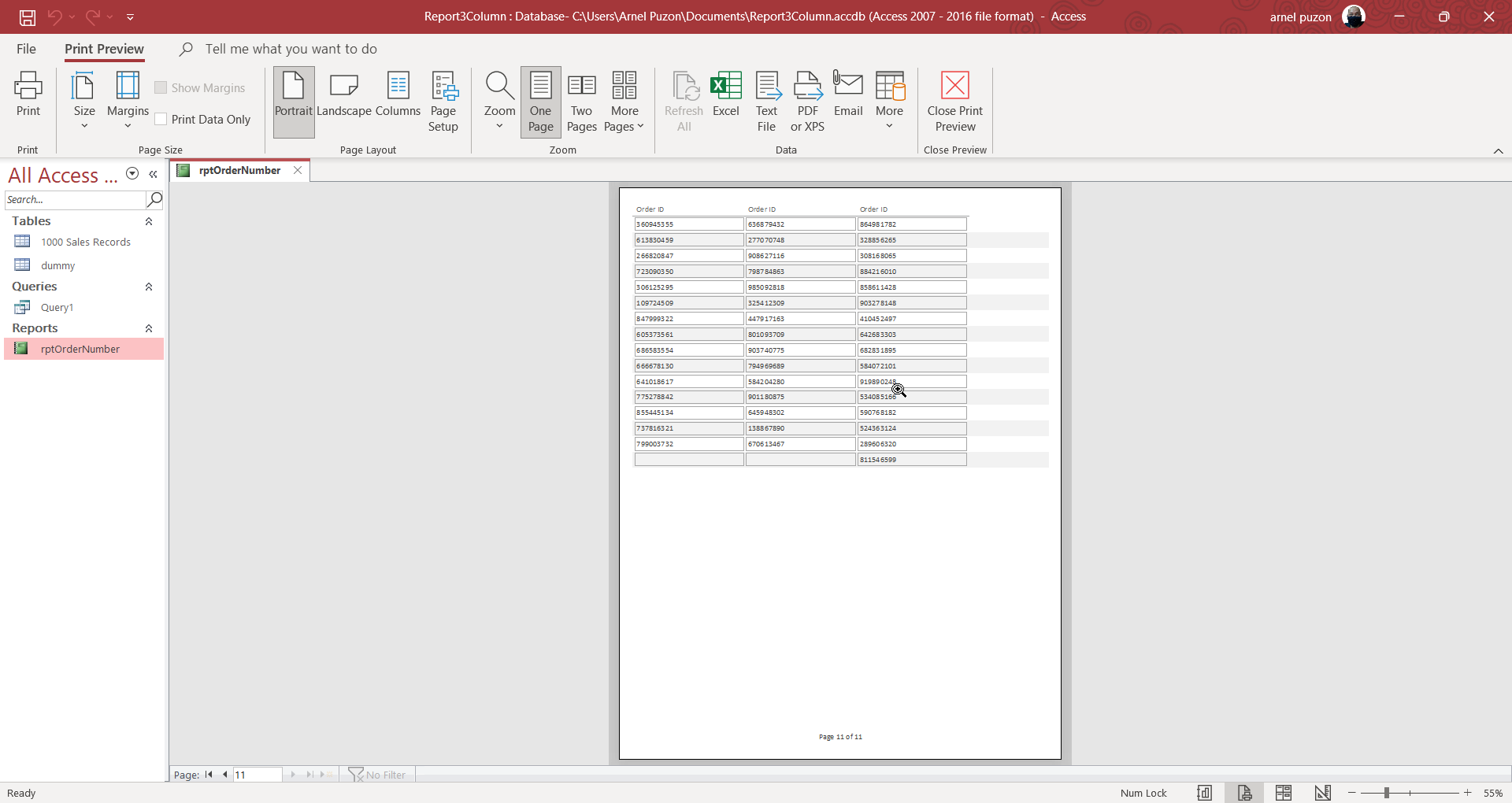
Task: Collapse the navigation pane shutter
Action: pyautogui.click(x=153, y=174)
